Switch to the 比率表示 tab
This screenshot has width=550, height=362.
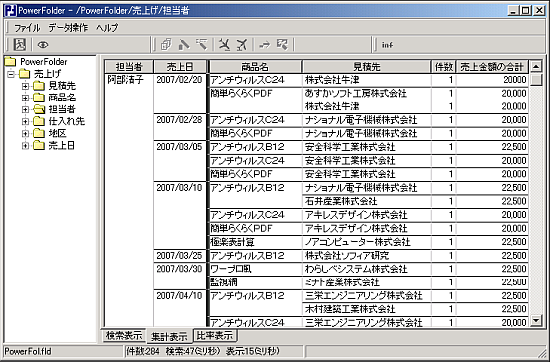pos(215,335)
